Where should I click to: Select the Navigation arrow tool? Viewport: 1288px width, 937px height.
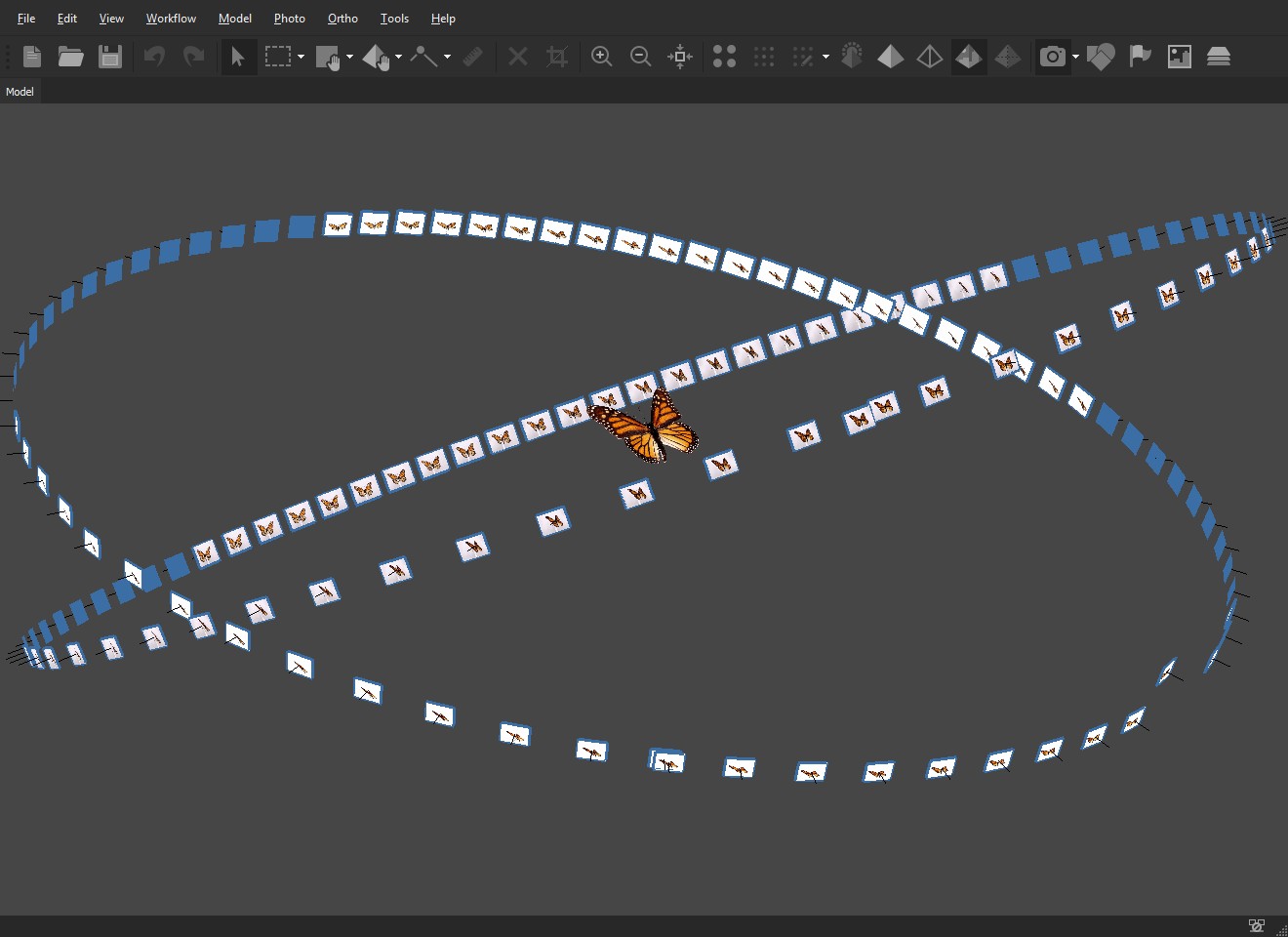coord(237,57)
